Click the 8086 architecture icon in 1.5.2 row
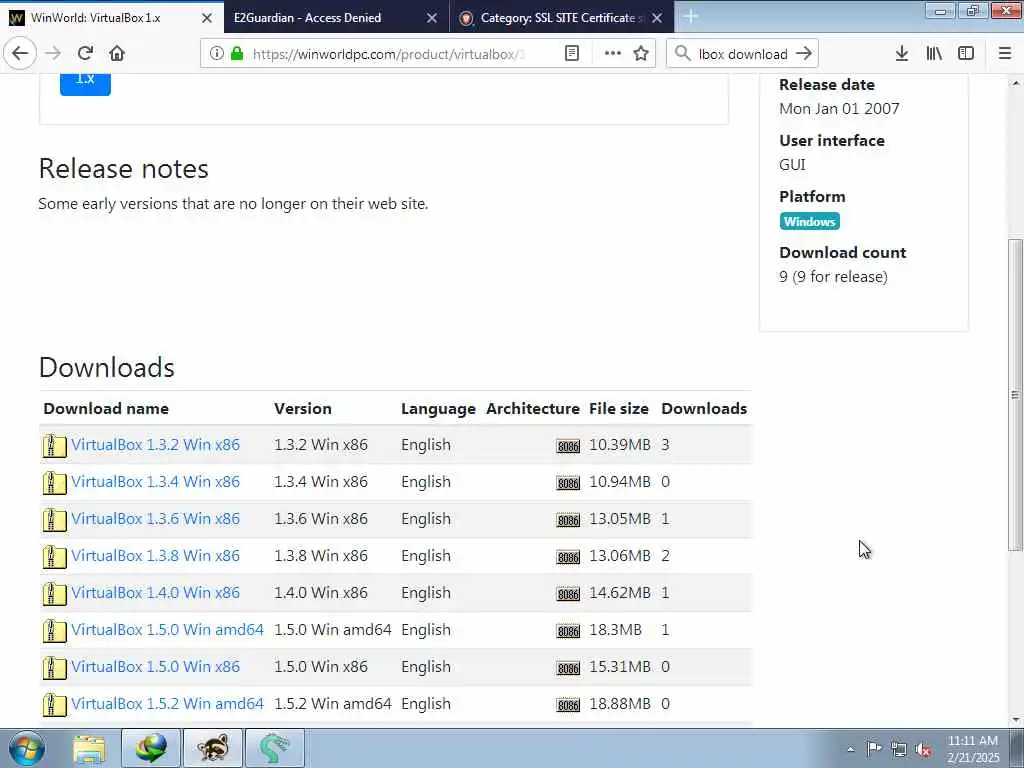 tap(568, 705)
